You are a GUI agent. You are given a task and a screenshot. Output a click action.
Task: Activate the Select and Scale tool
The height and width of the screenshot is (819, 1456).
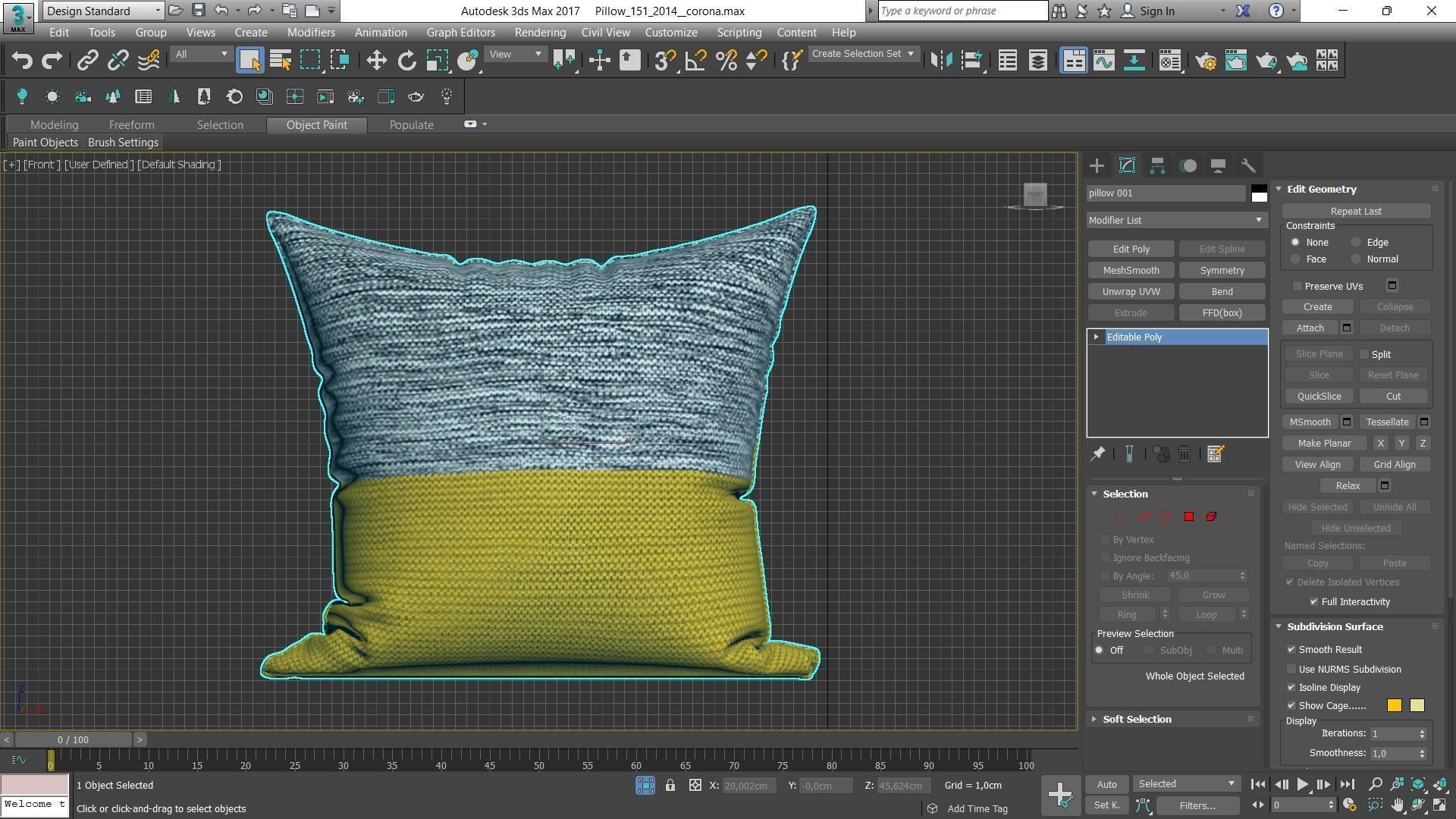[x=438, y=61]
